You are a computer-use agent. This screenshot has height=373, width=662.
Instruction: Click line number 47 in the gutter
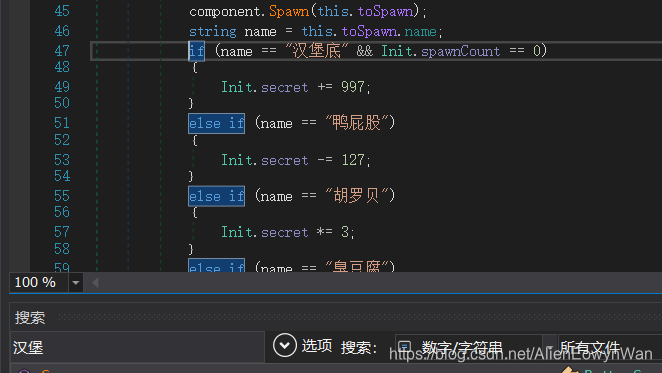[62, 51]
